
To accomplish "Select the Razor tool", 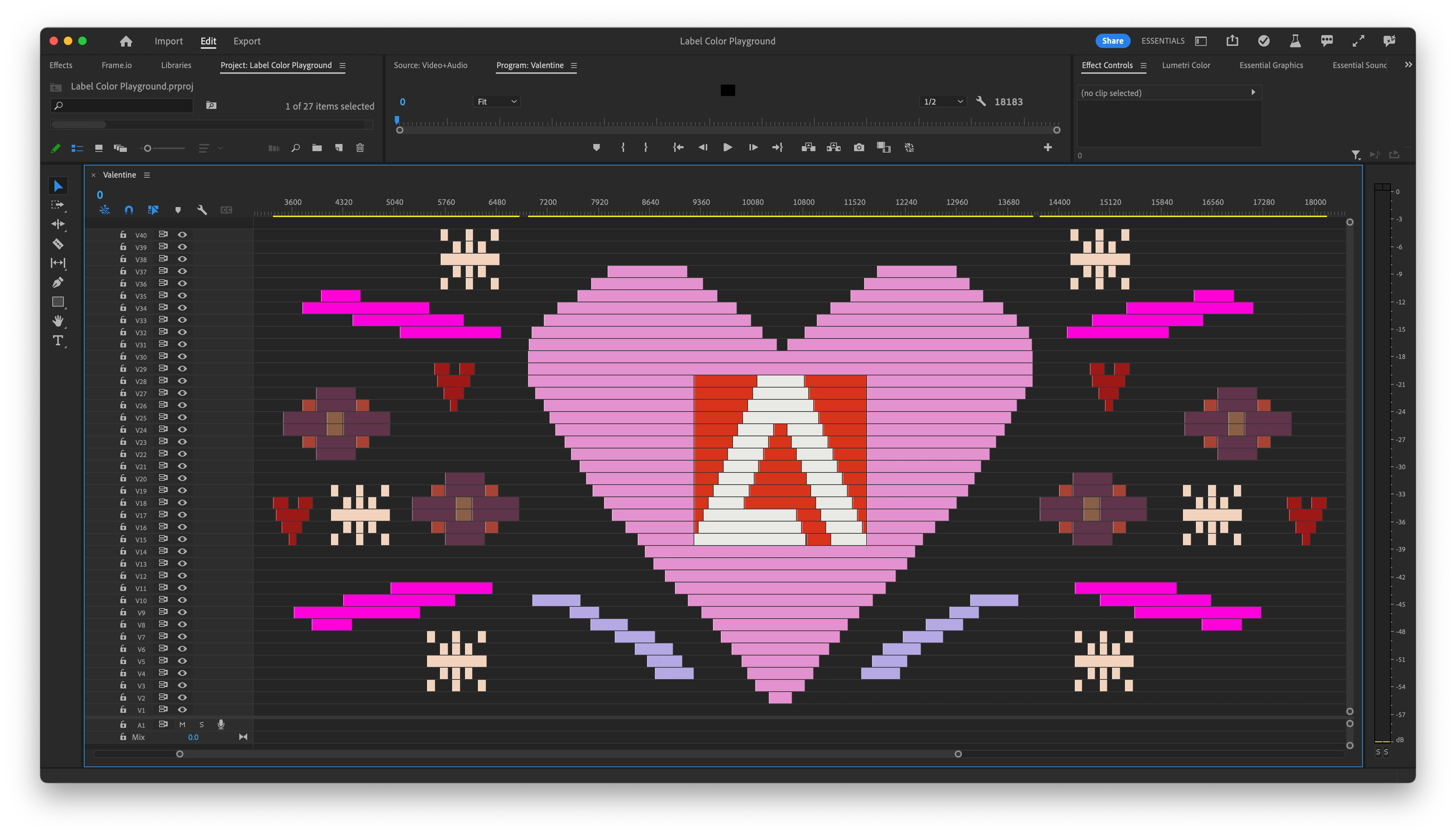I will 58,244.
